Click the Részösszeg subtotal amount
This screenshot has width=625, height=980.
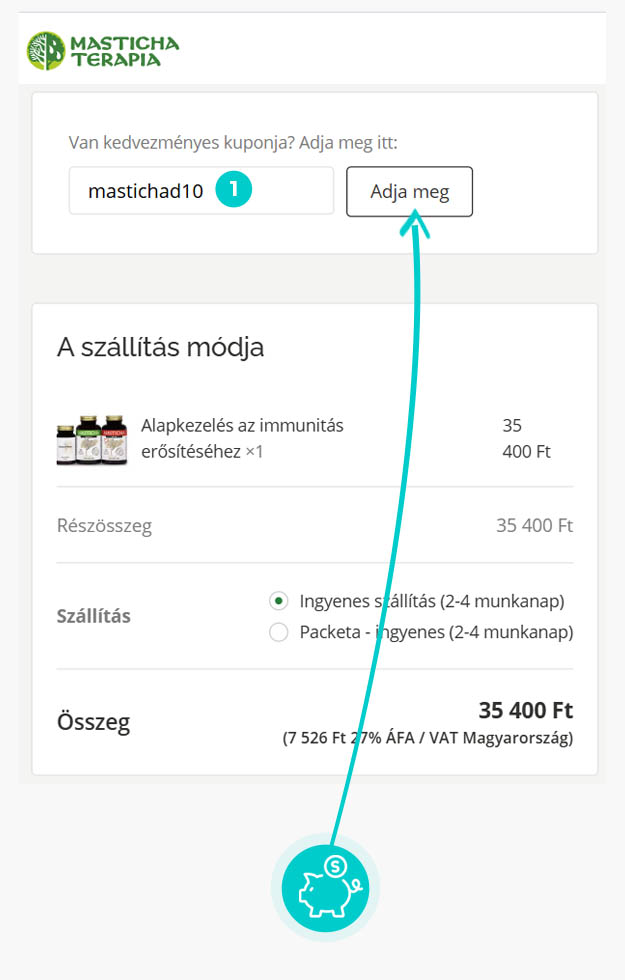point(534,526)
